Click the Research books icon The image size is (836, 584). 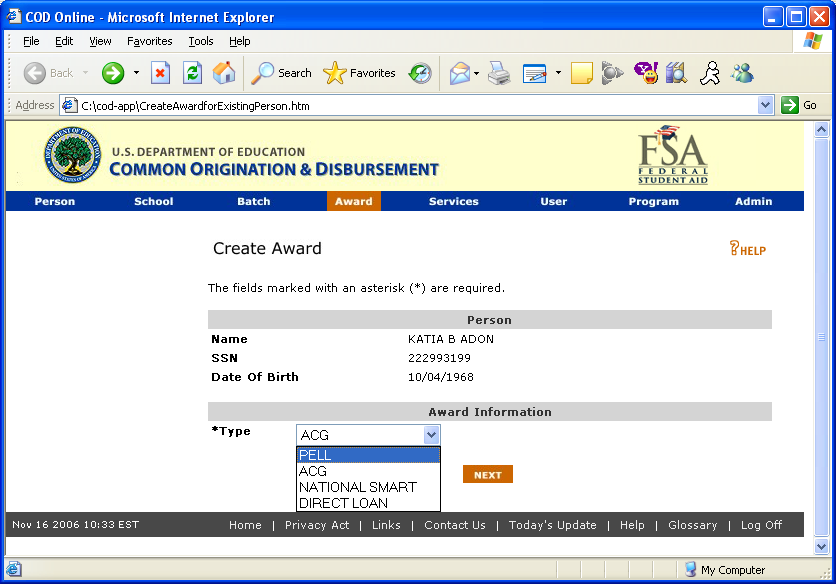[677, 73]
